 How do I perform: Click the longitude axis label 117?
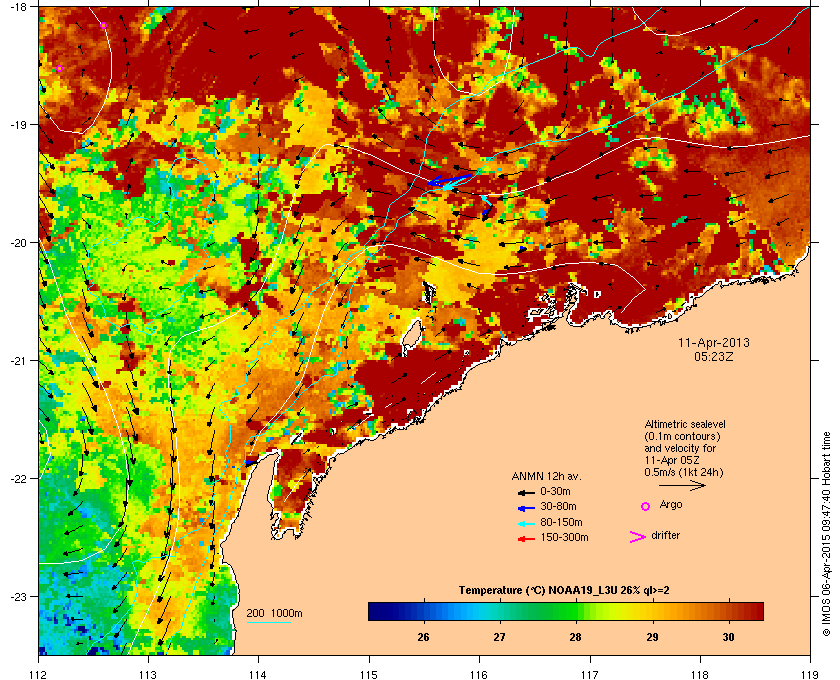point(590,674)
